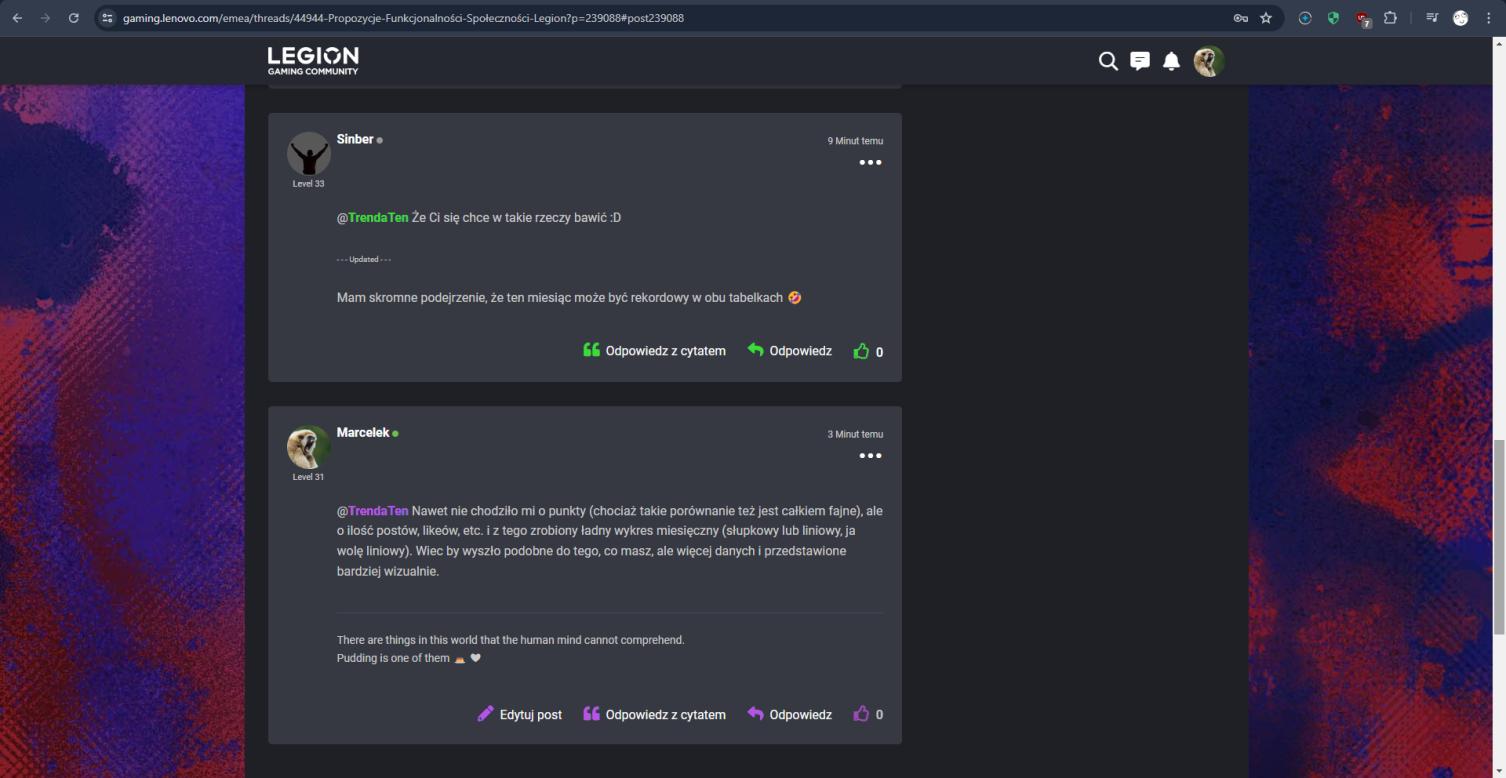Open the notifications bell icon

(1171, 62)
